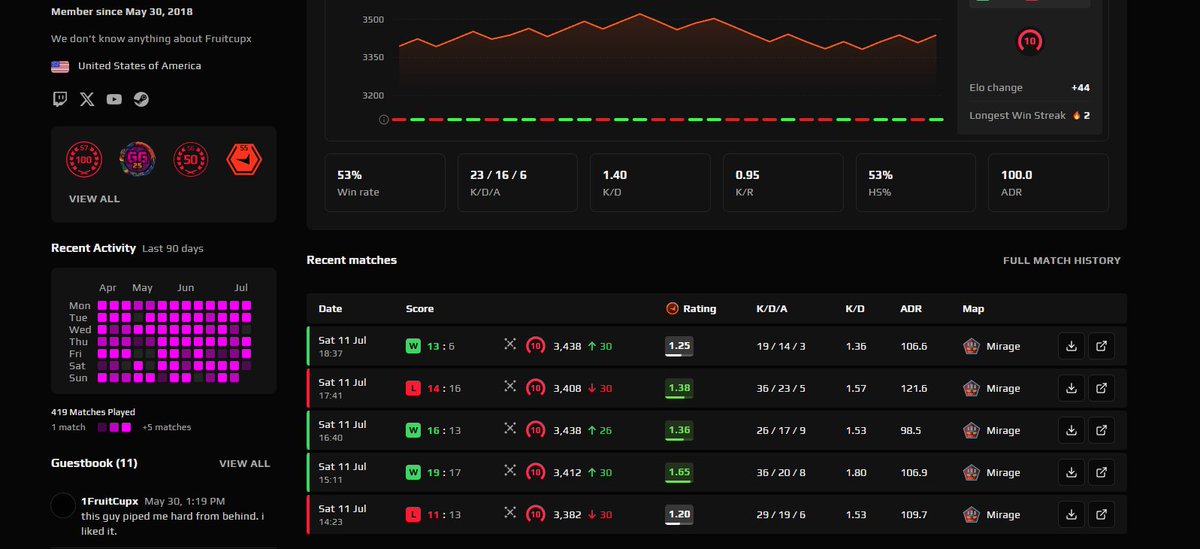Download demo for the 19:17 win match
Image resolution: width=1200 pixels, height=549 pixels.
(1071, 472)
